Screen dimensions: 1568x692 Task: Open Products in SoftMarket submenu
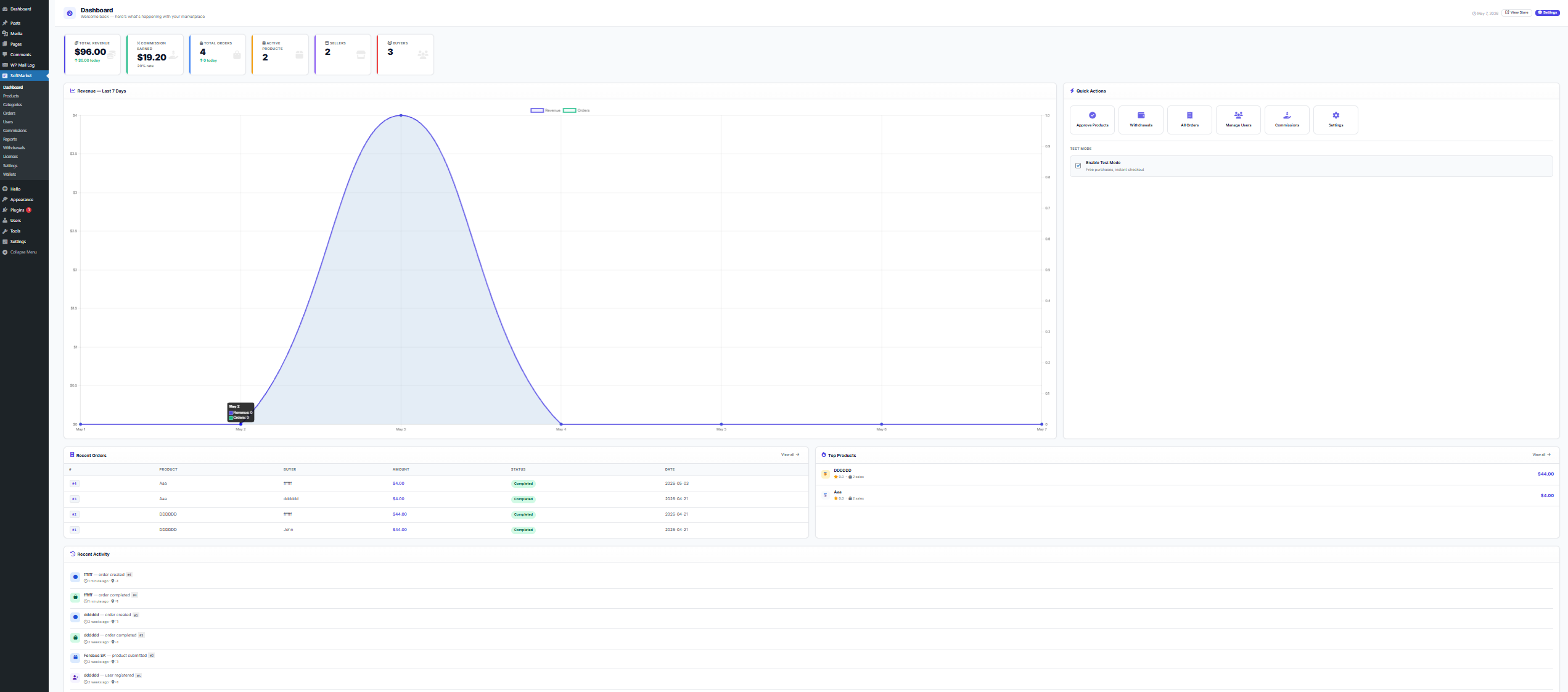[x=11, y=96]
